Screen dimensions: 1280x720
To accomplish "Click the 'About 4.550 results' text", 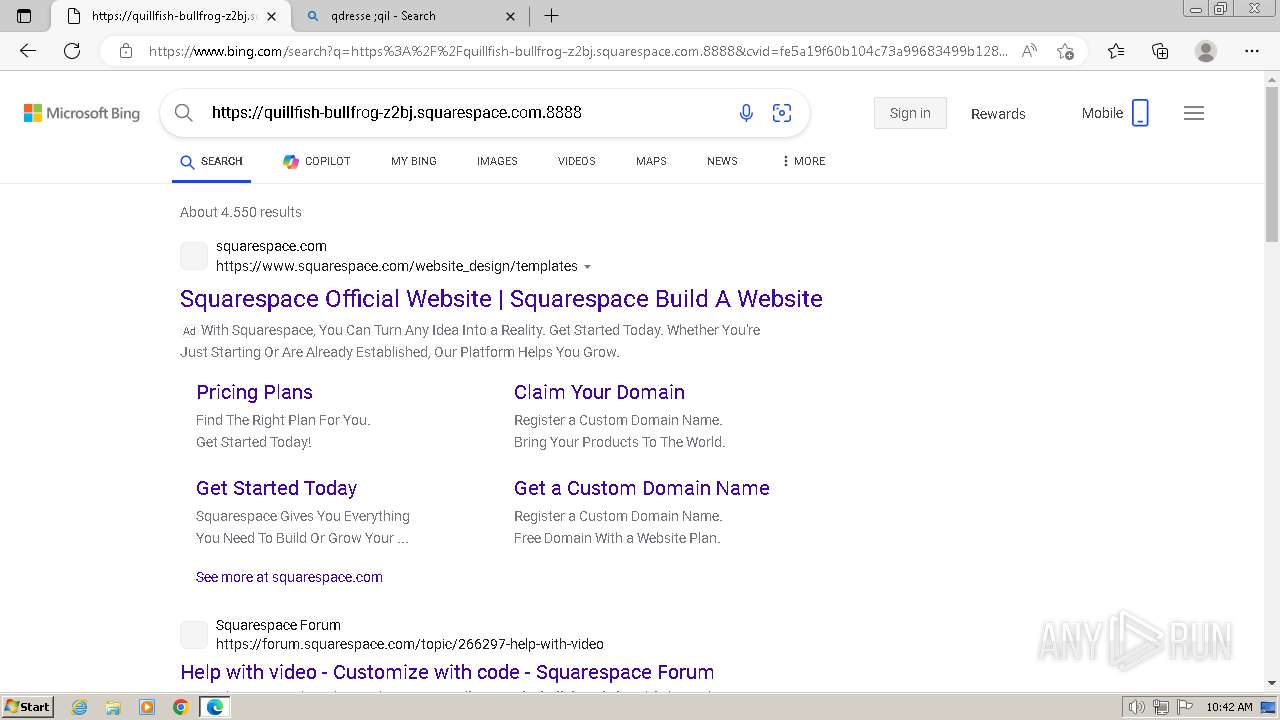I will tap(241, 212).
